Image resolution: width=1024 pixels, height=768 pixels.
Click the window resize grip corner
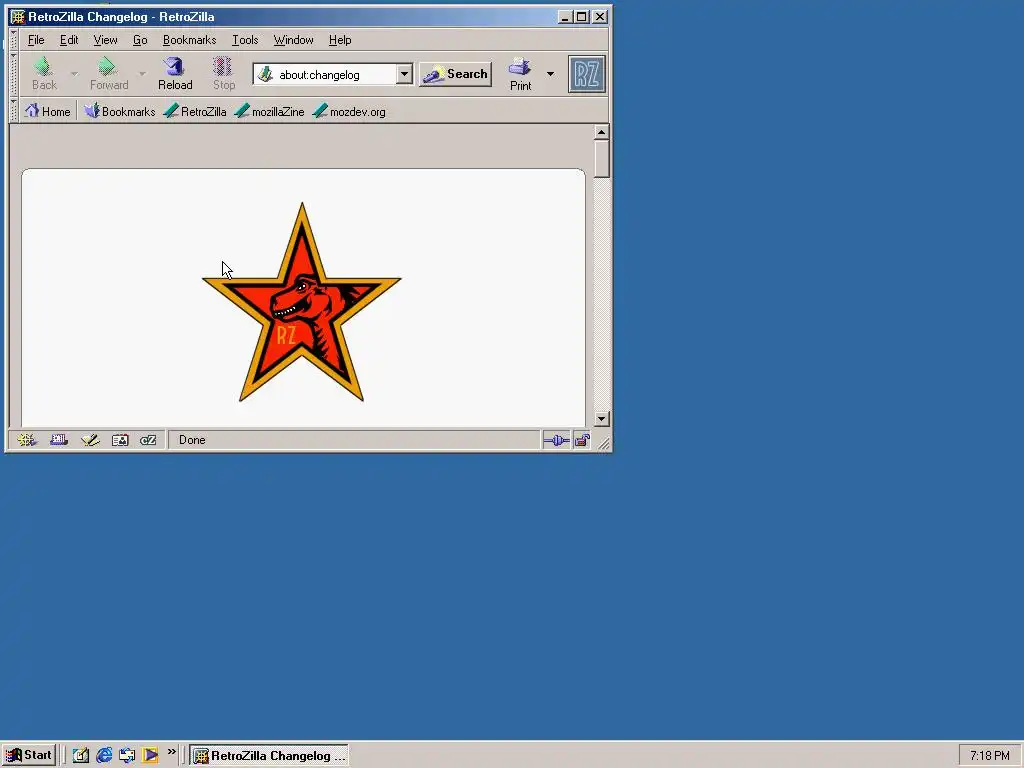[603, 443]
